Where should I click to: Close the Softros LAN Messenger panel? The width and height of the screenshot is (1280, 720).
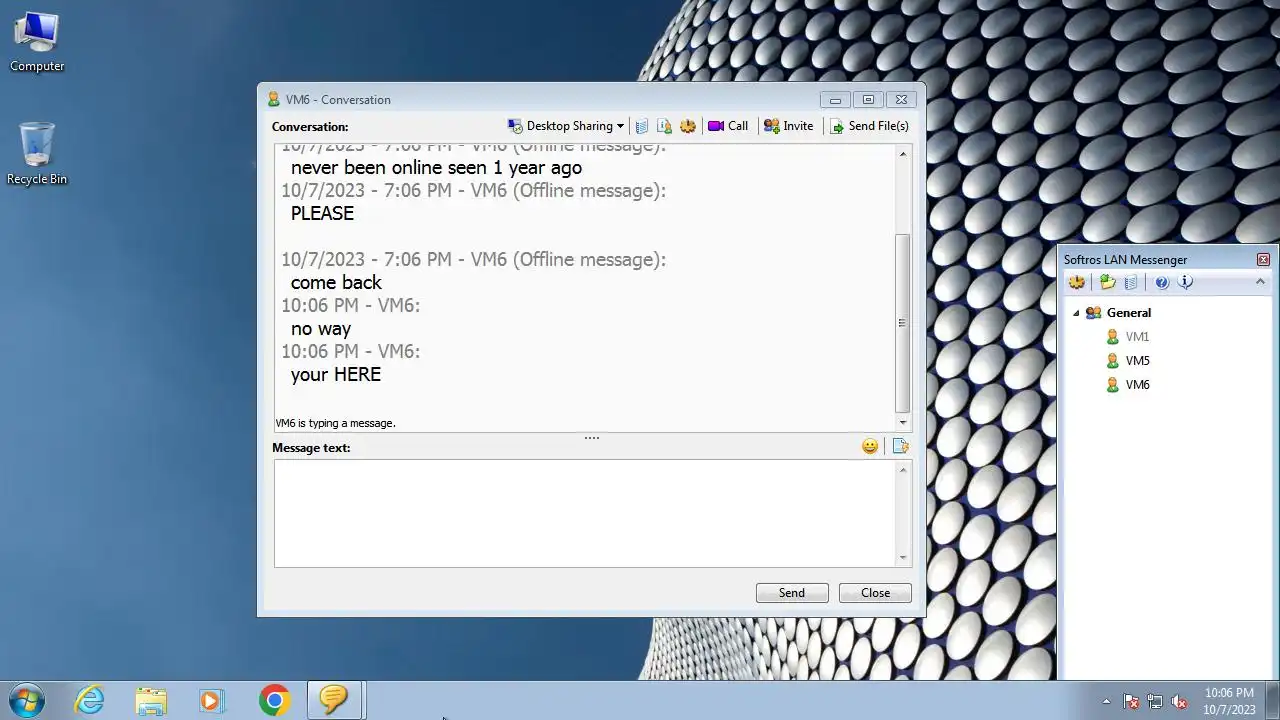1263,259
